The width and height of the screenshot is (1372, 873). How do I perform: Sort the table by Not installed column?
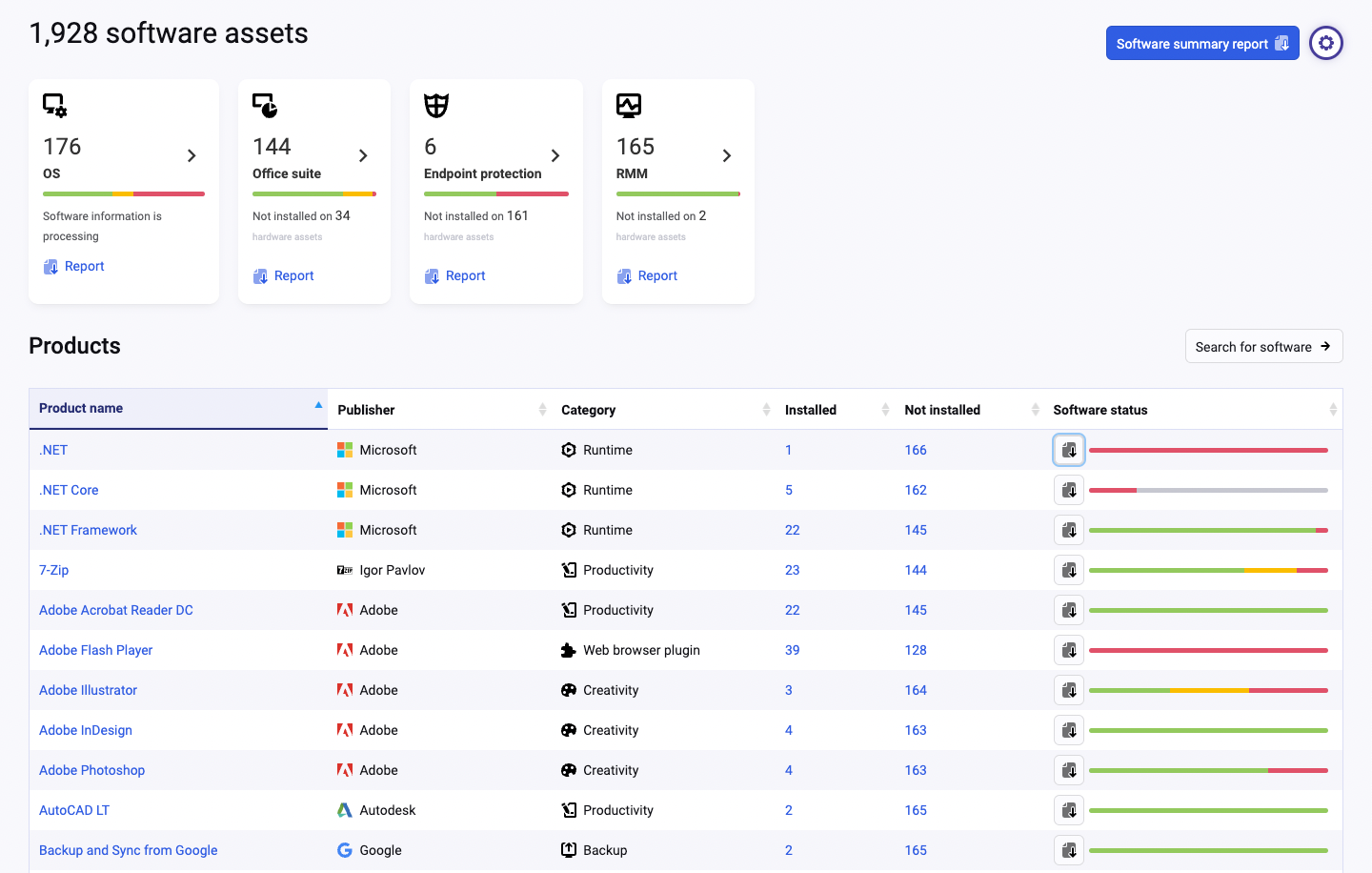coord(1034,409)
